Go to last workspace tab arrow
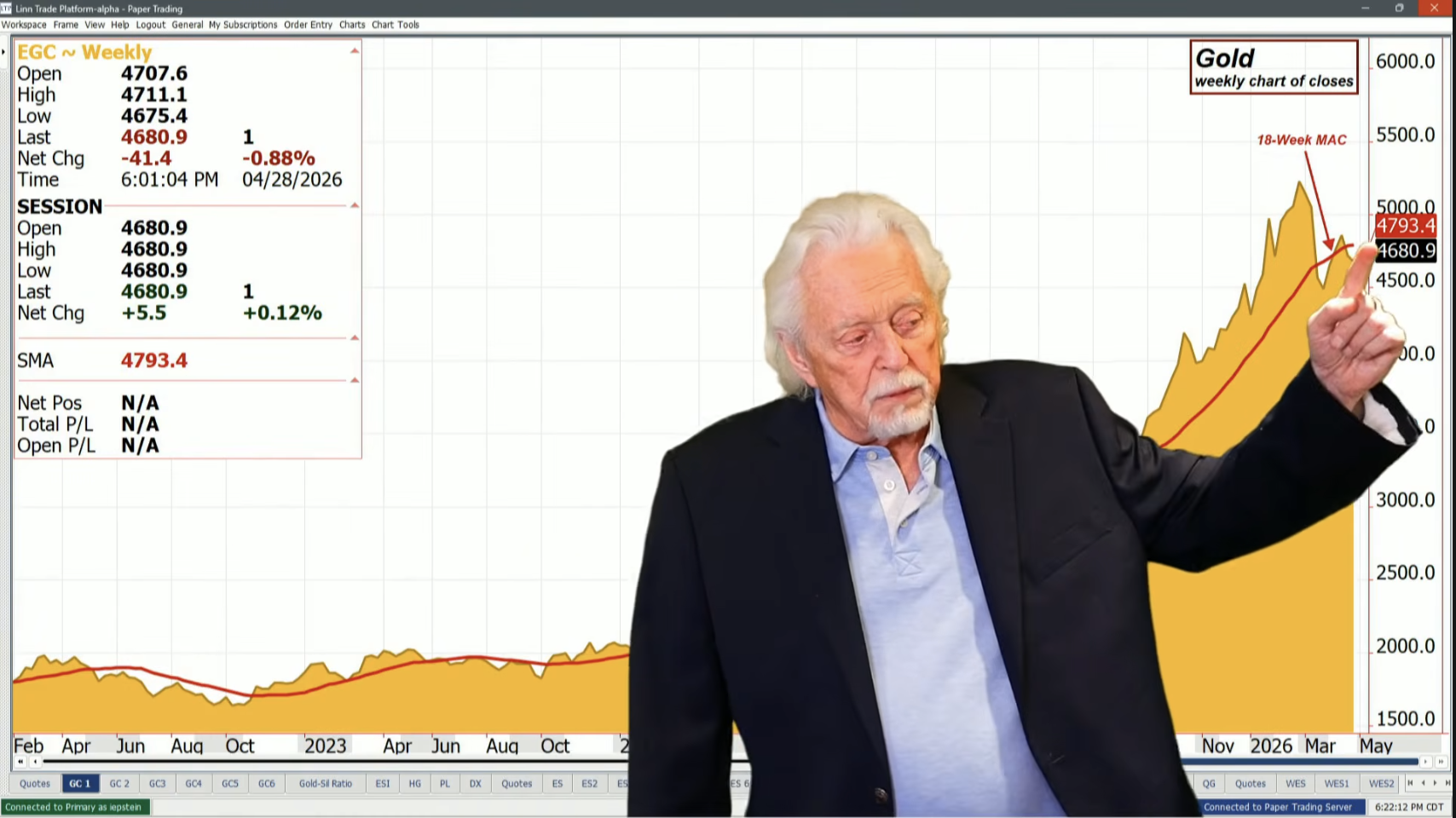 point(1447,783)
